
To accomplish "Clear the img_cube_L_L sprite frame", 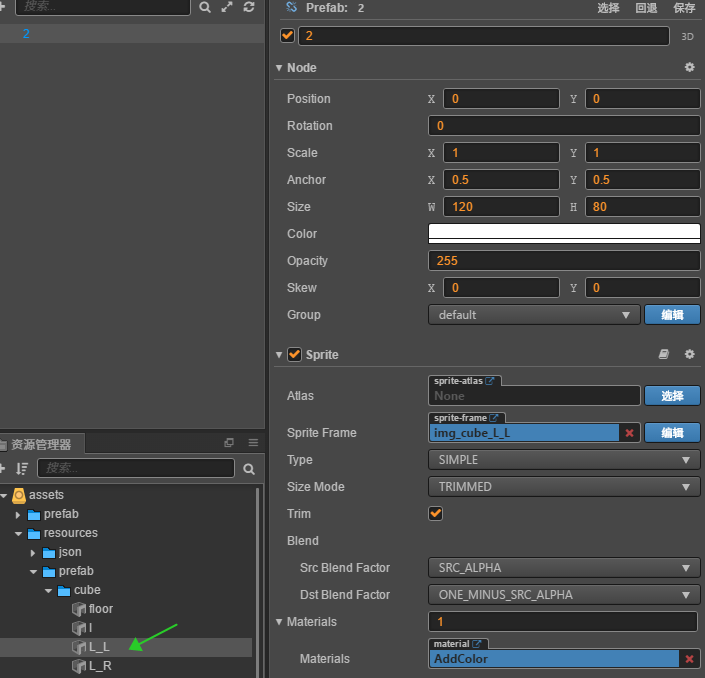I will [629, 433].
